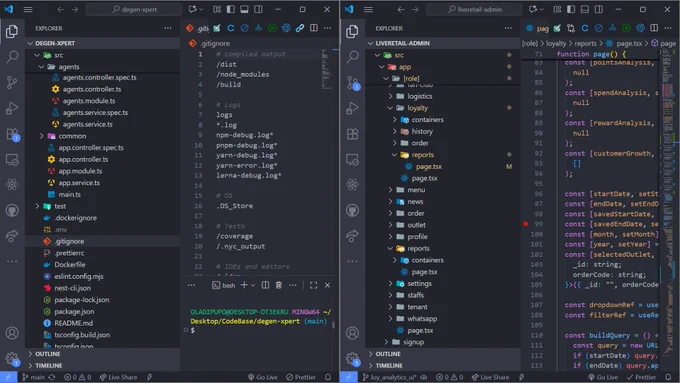Open terminal panel views overflow menu

point(191,285)
